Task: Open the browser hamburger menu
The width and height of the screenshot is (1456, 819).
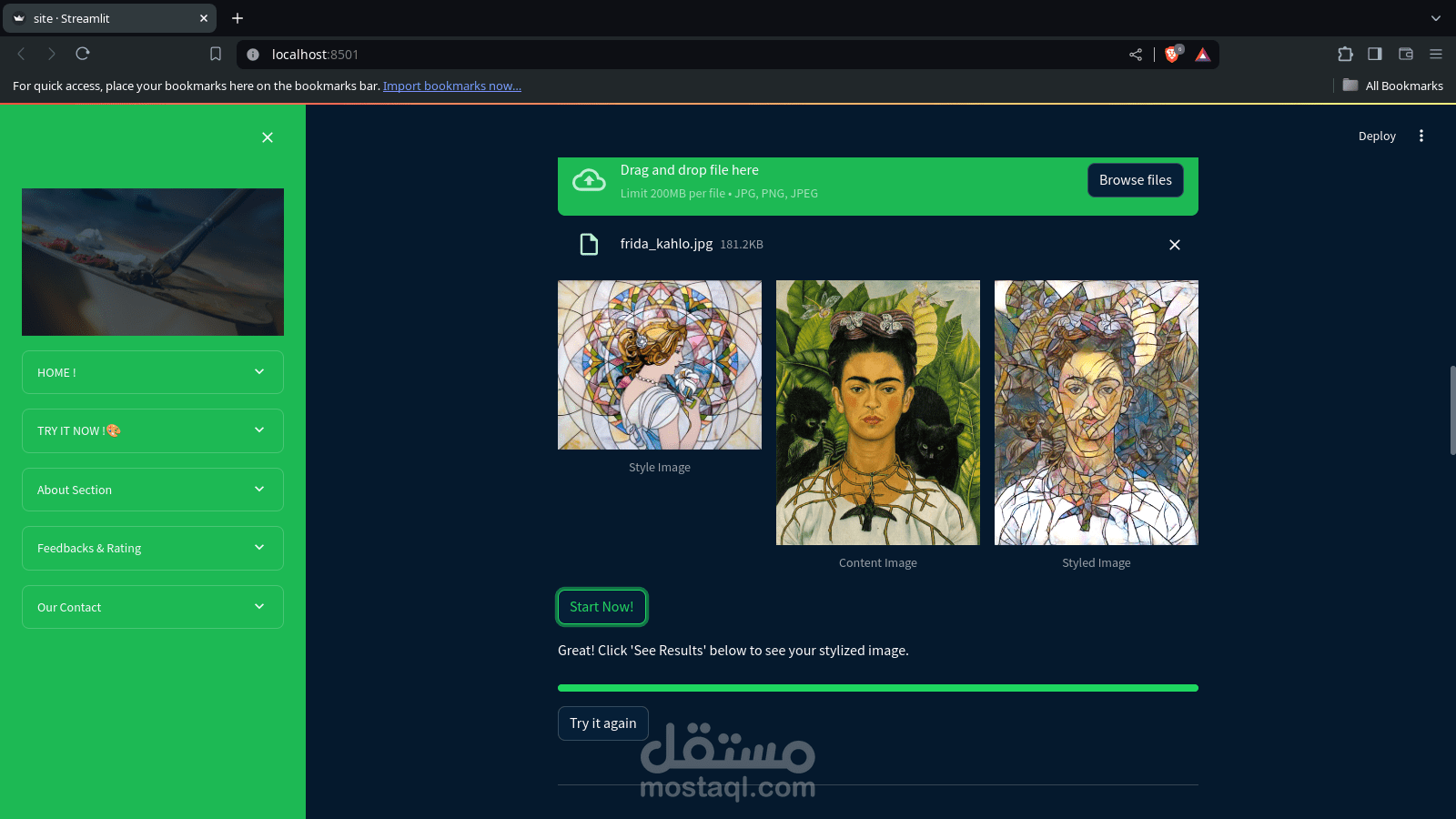Action: (1436, 54)
